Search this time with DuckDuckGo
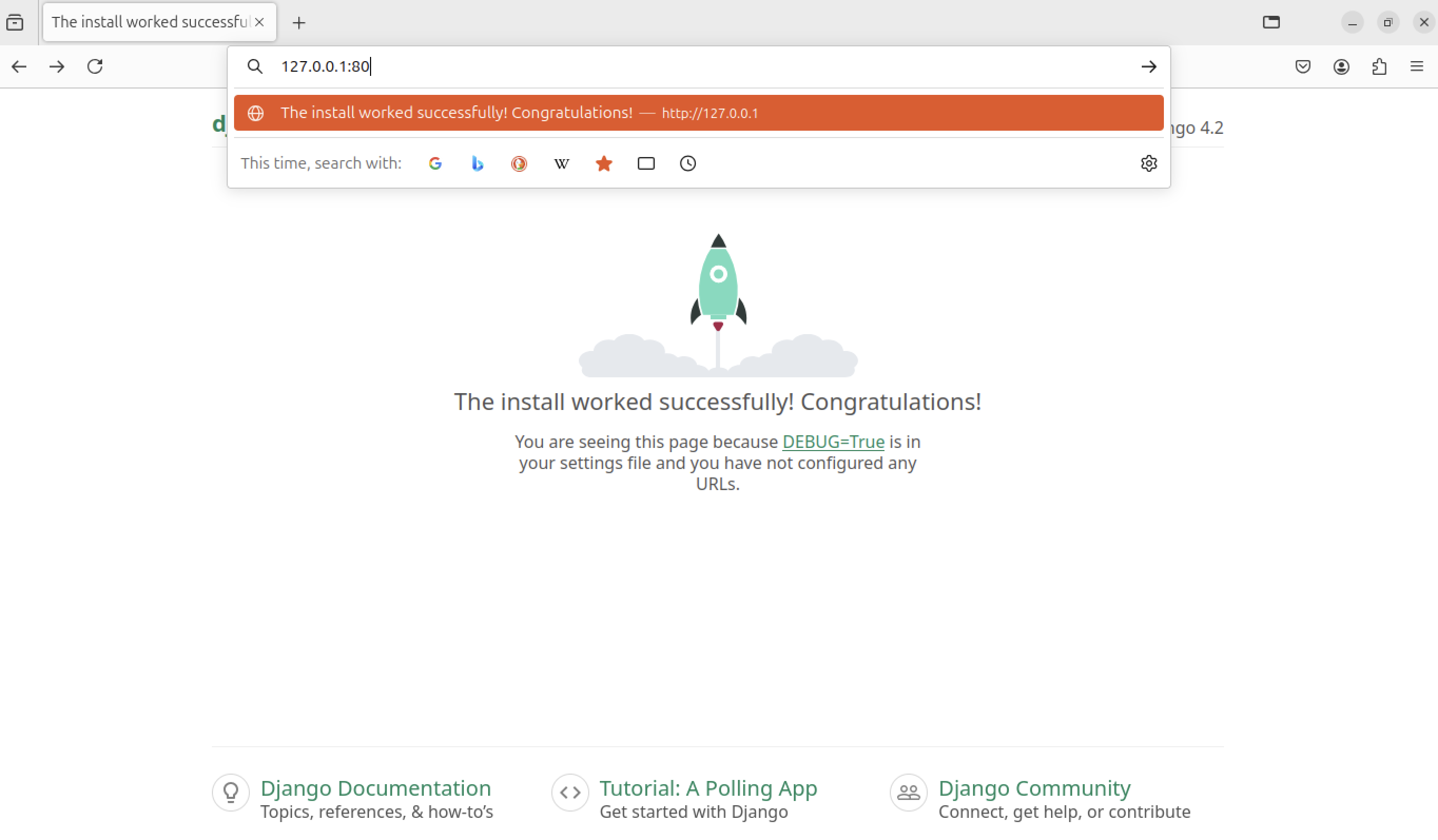1438x840 pixels. click(519, 164)
